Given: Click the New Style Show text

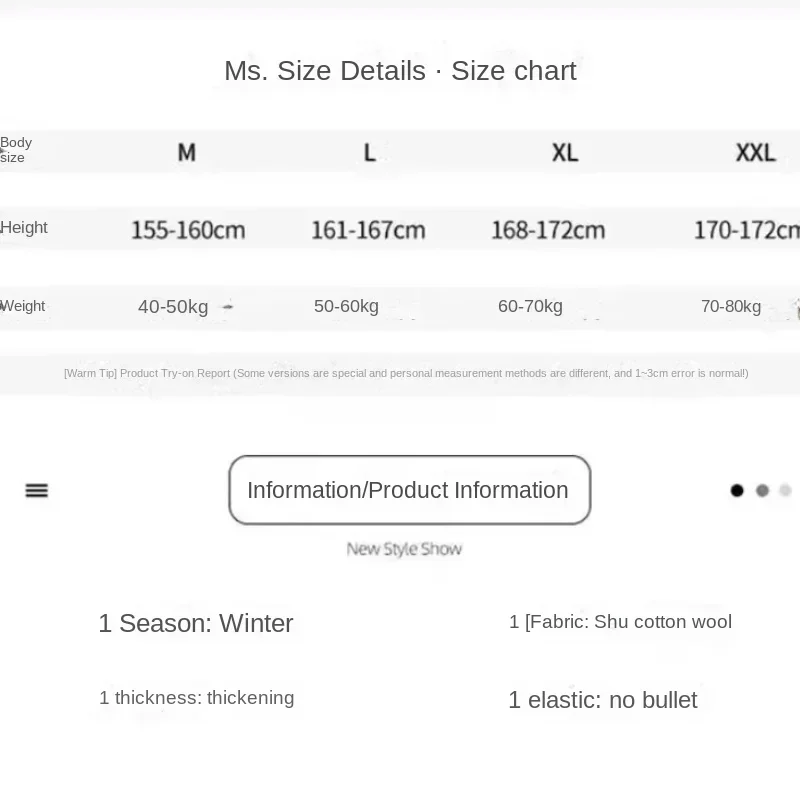Looking at the screenshot, I should (x=404, y=549).
